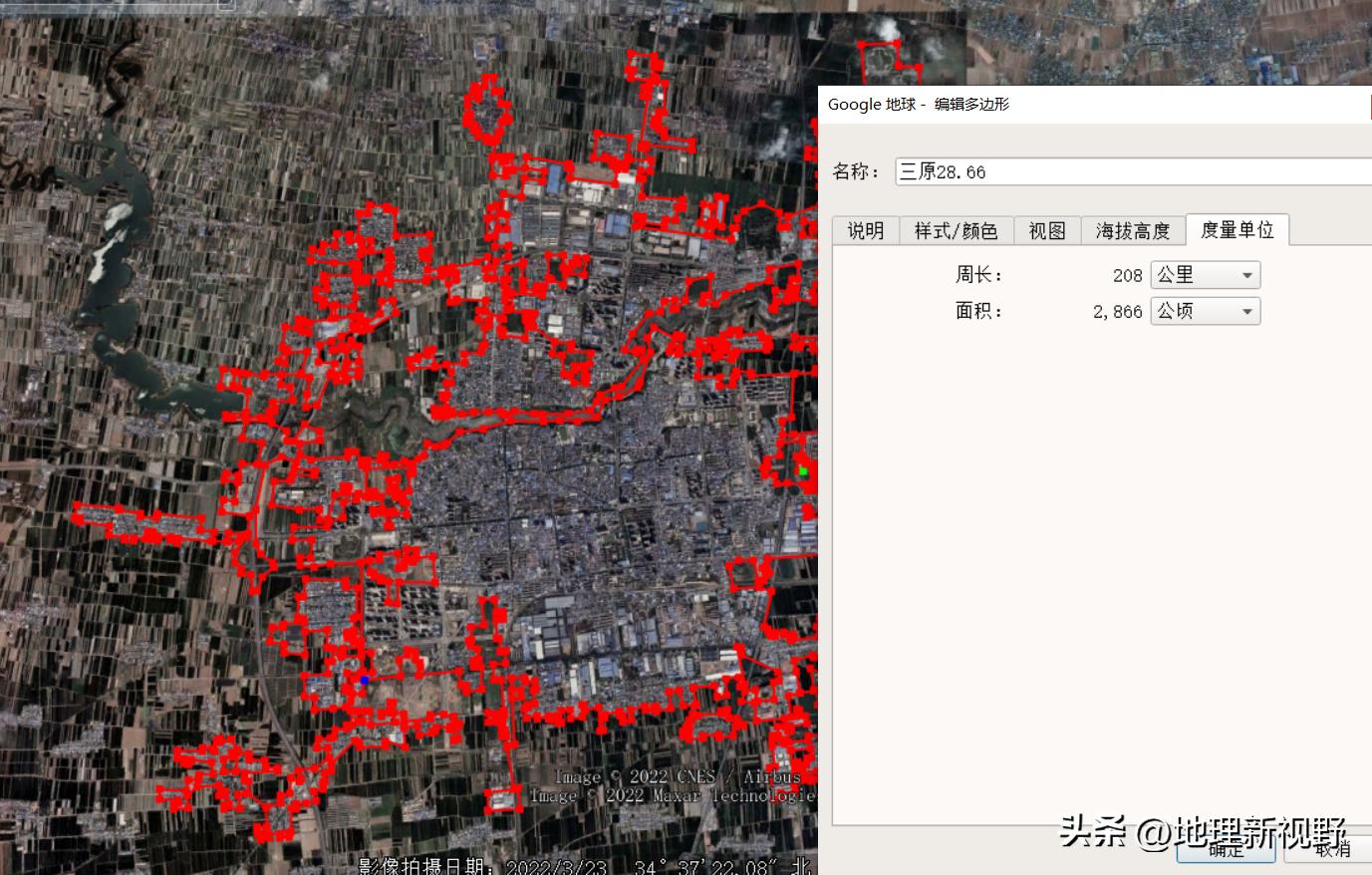Activate the 度量单位 tab

(1237, 229)
